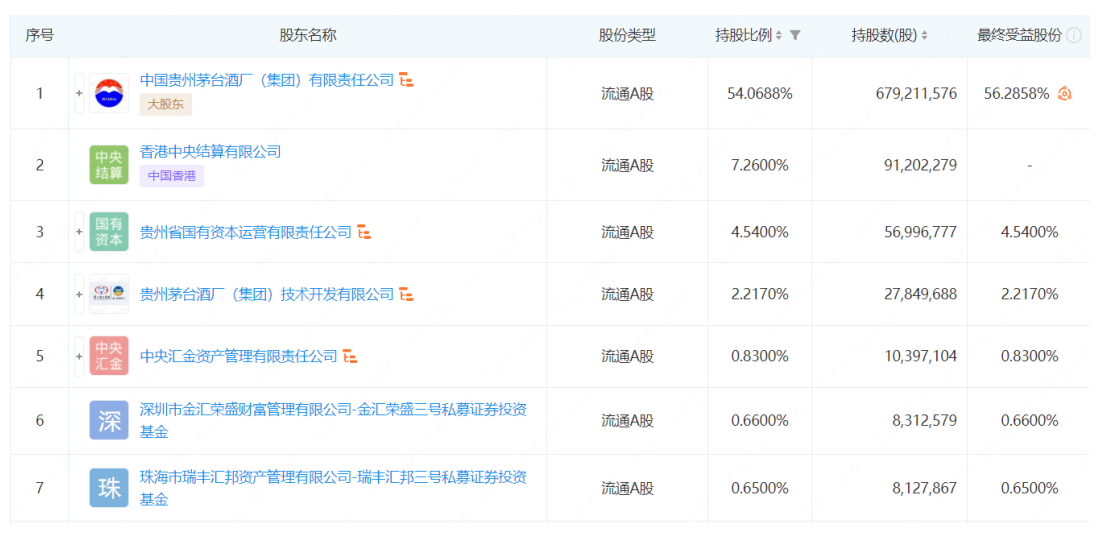
Task: Expand row 1 with the plus toggle
Action: pyautogui.click(x=79, y=93)
